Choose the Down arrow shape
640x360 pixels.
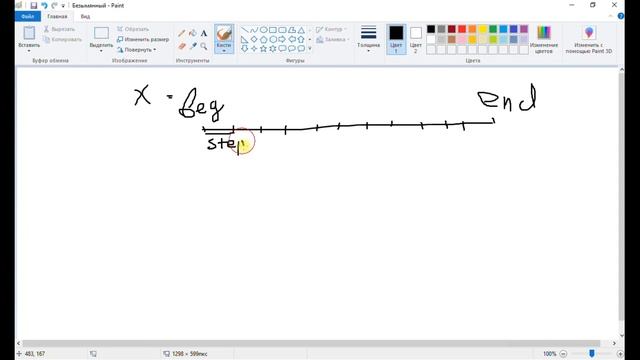[244, 49]
